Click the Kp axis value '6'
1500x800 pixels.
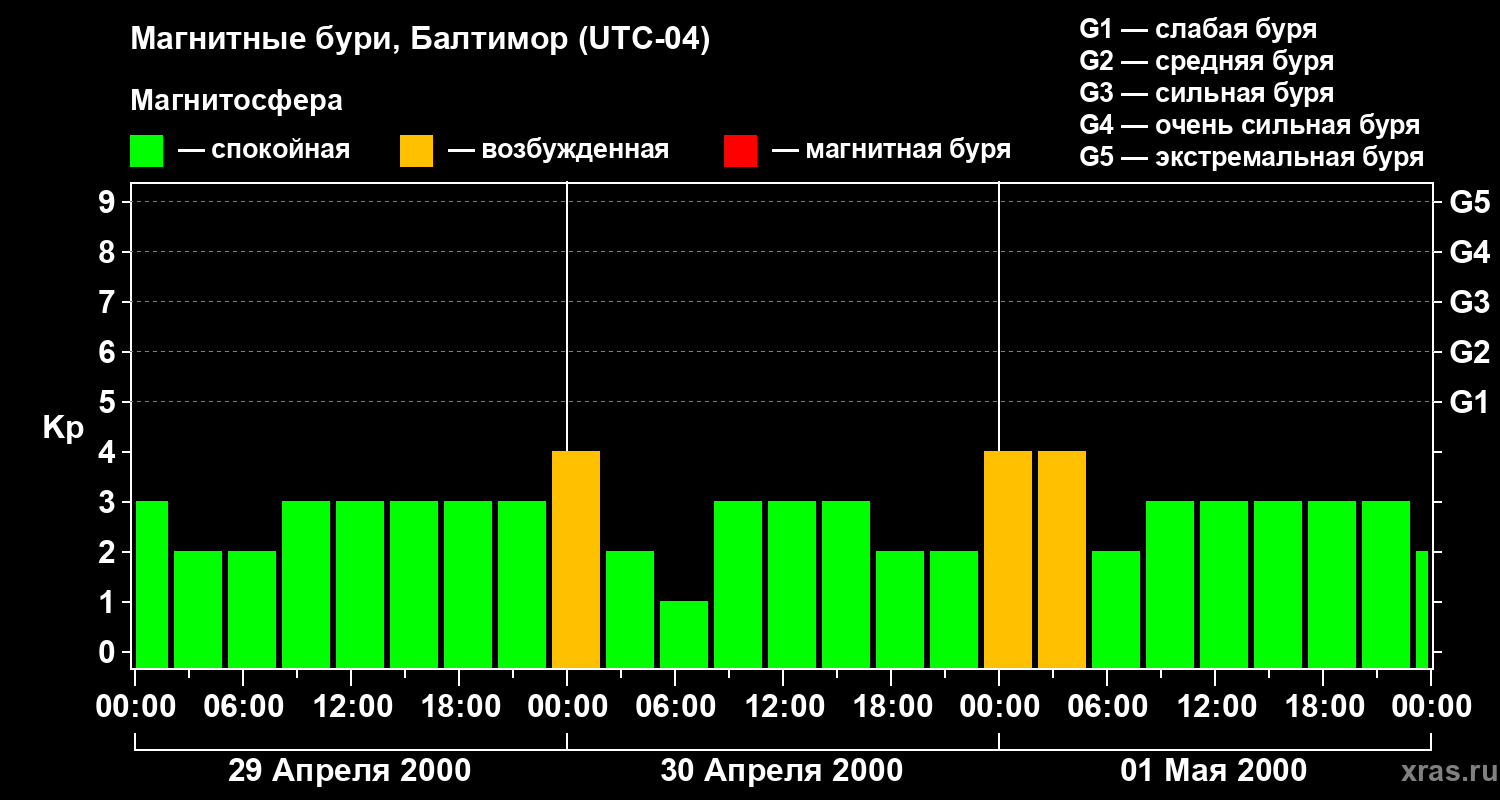coord(109,352)
